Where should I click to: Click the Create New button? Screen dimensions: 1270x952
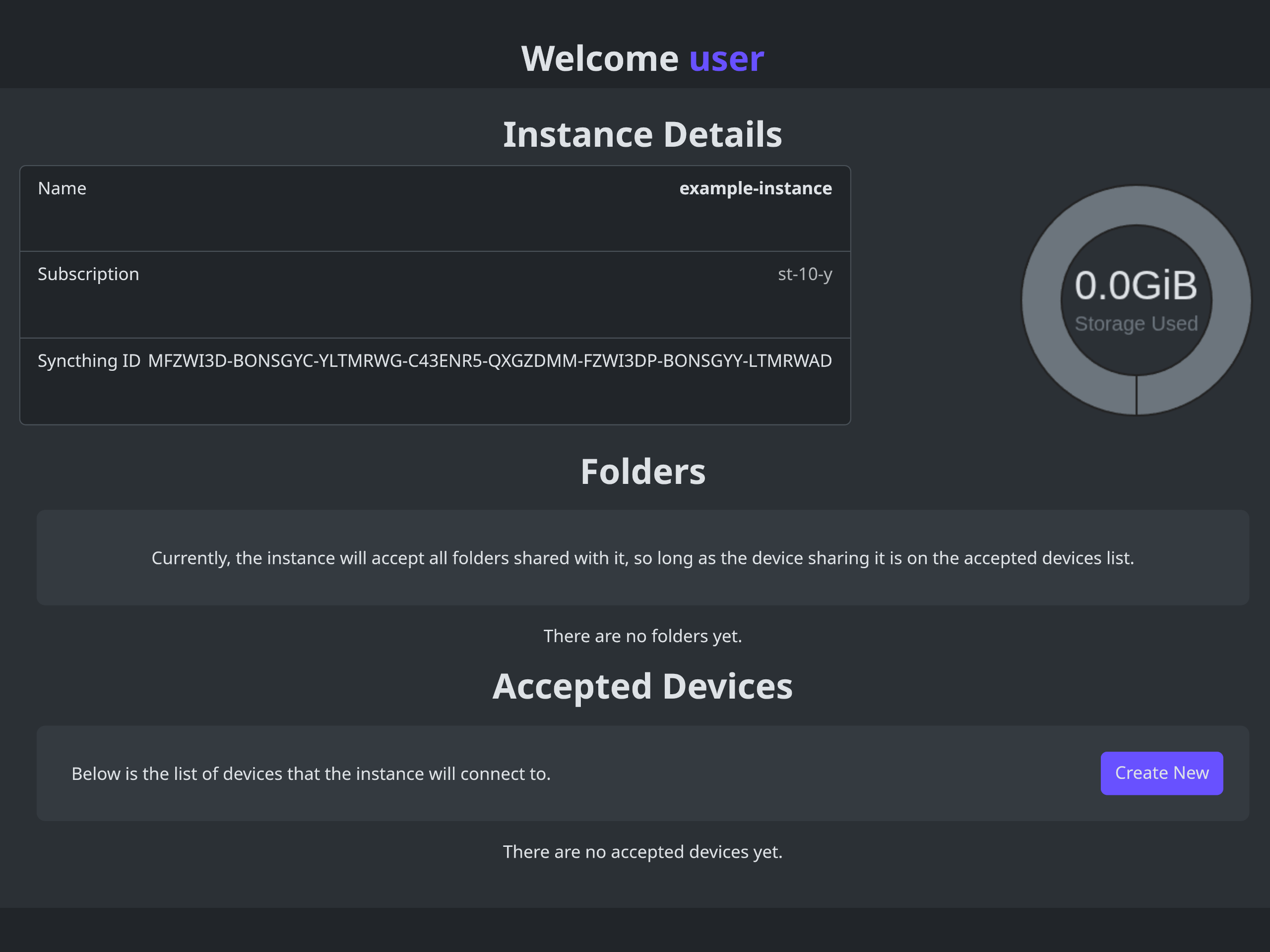coord(1161,773)
